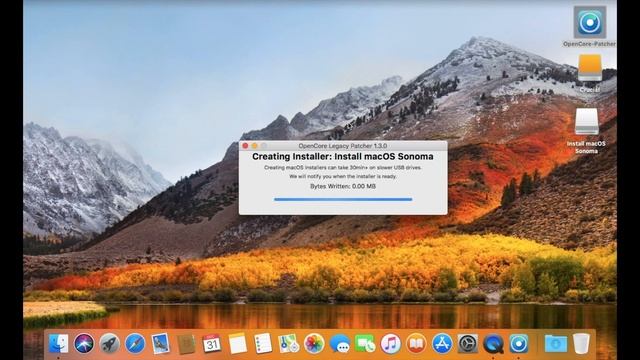Open iBooks orange icon in dock

click(416, 343)
